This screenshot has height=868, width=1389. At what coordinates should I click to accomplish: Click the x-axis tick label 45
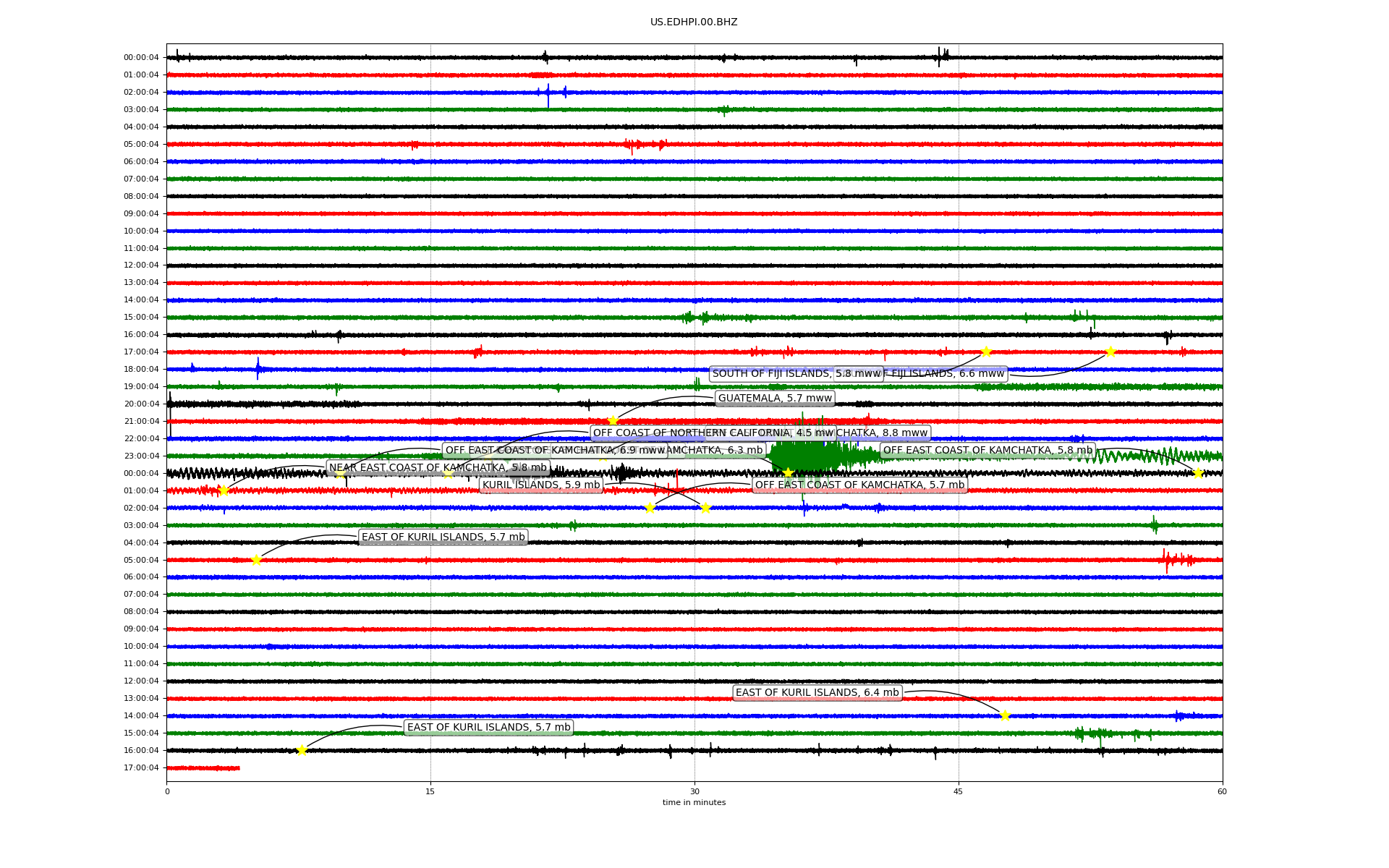(959, 791)
